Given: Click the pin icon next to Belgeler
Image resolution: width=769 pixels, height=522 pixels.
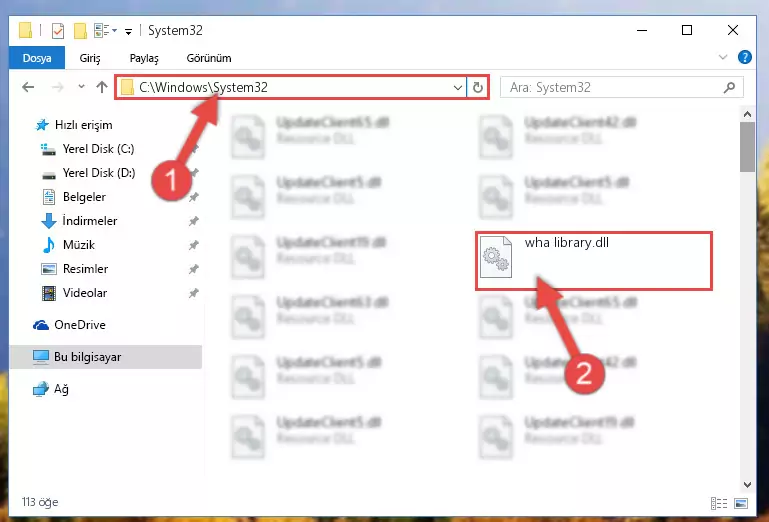Looking at the screenshot, I should pos(194,197).
